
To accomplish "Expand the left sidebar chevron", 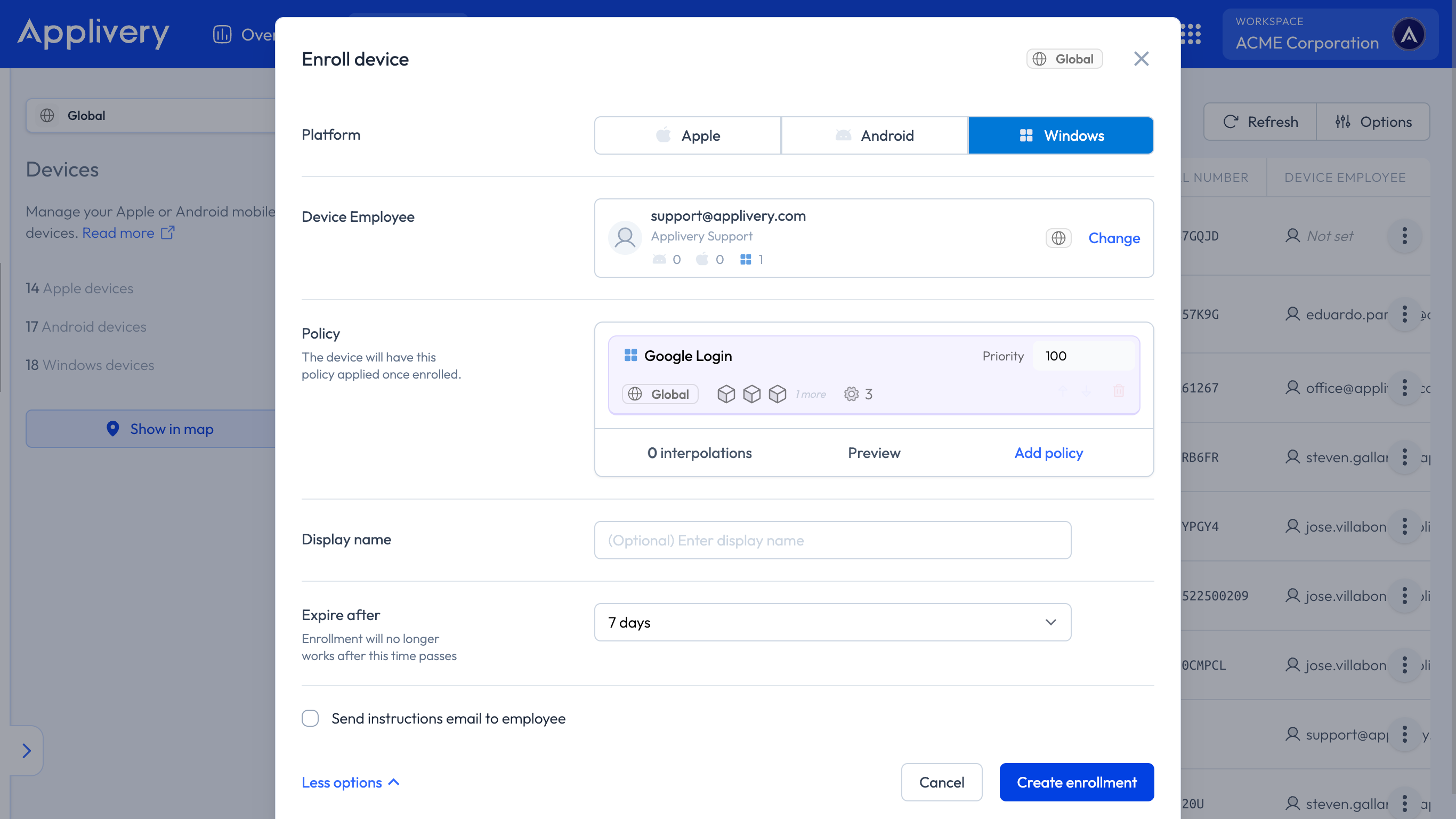I will click(26, 751).
